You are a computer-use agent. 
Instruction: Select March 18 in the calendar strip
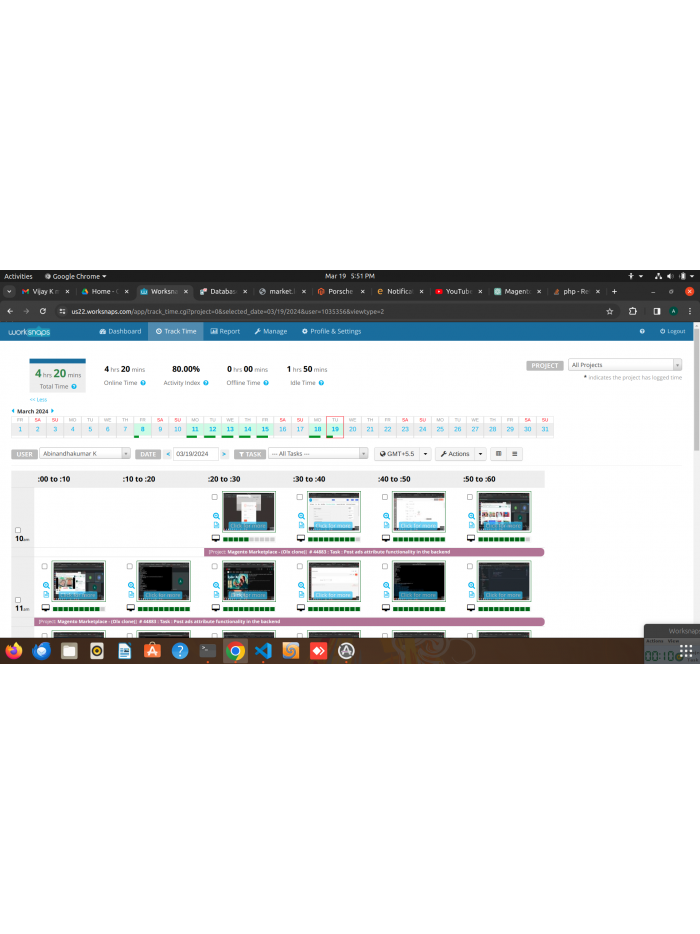[x=317, y=429]
